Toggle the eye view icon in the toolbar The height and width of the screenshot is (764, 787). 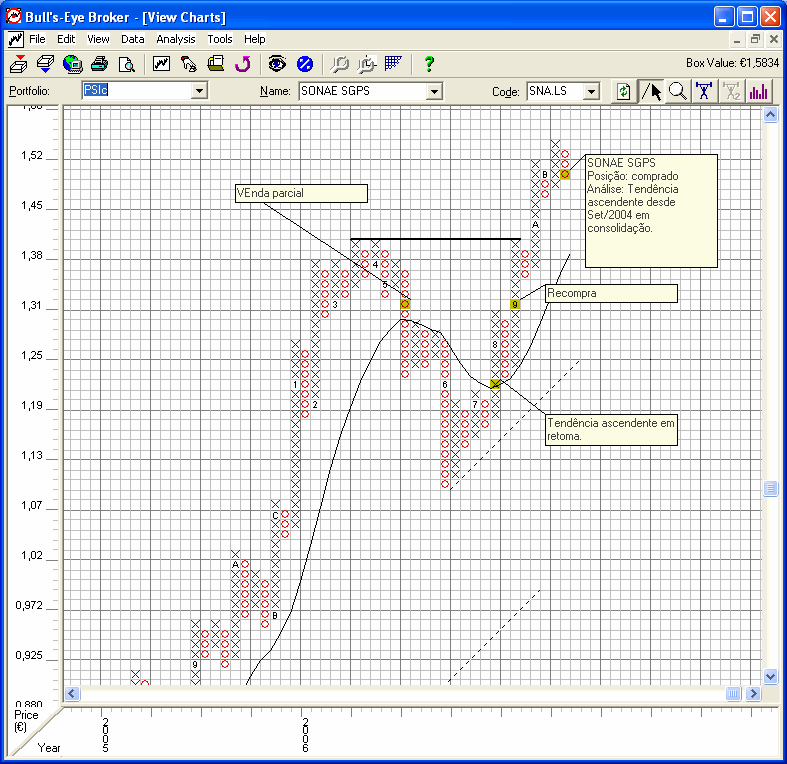click(x=277, y=64)
